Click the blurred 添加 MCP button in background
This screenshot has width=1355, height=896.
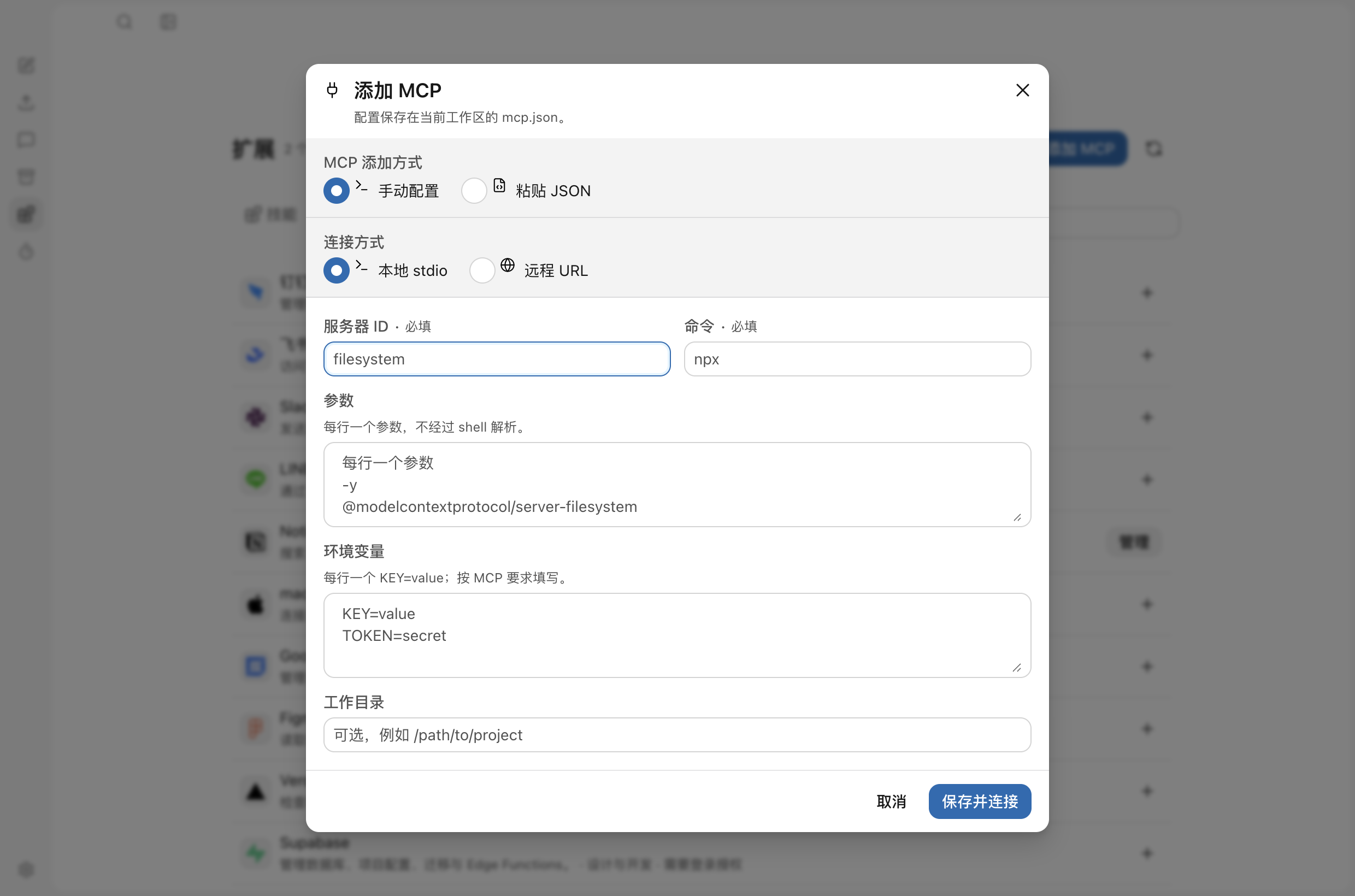click(1087, 149)
